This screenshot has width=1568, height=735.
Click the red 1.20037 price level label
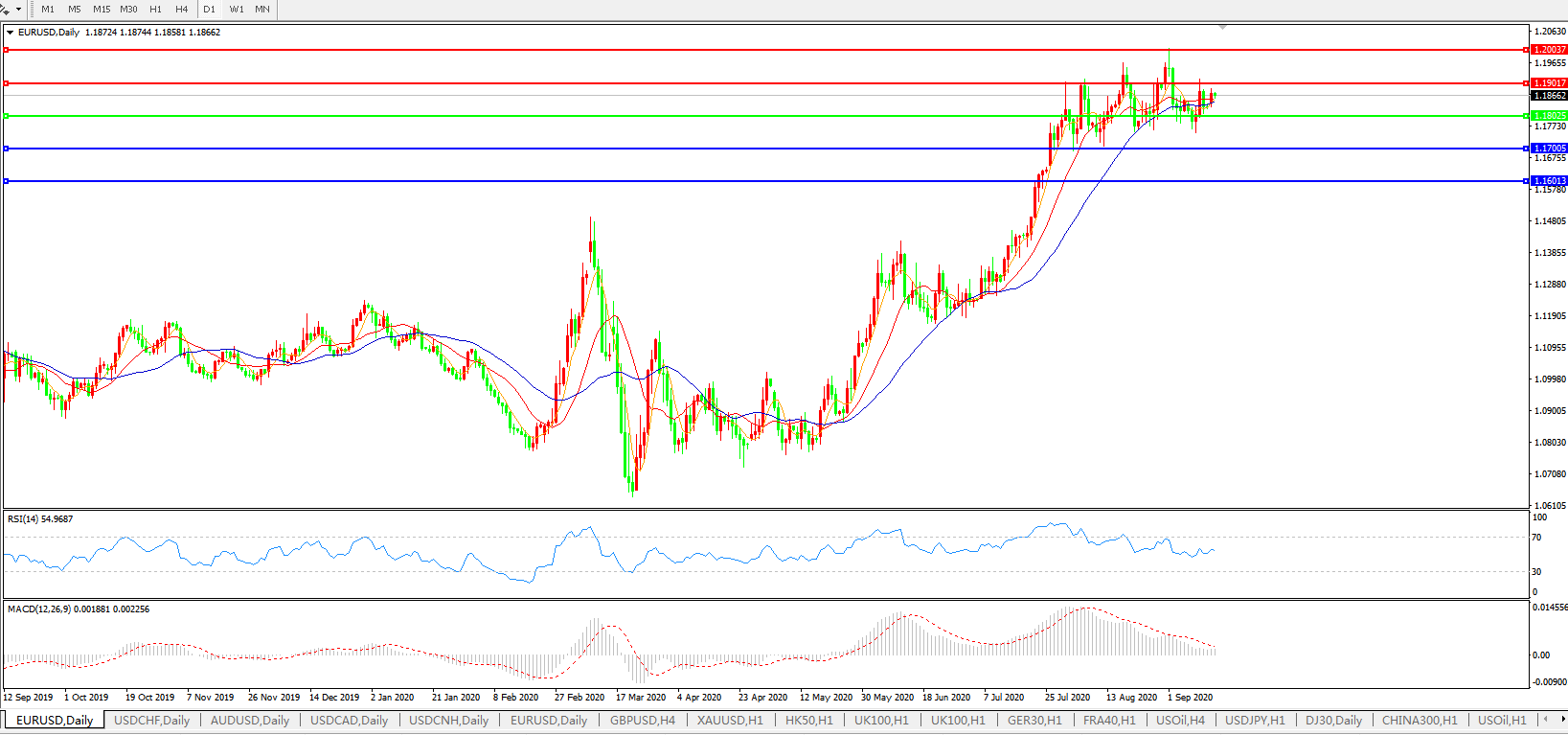(x=1549, y=50)
